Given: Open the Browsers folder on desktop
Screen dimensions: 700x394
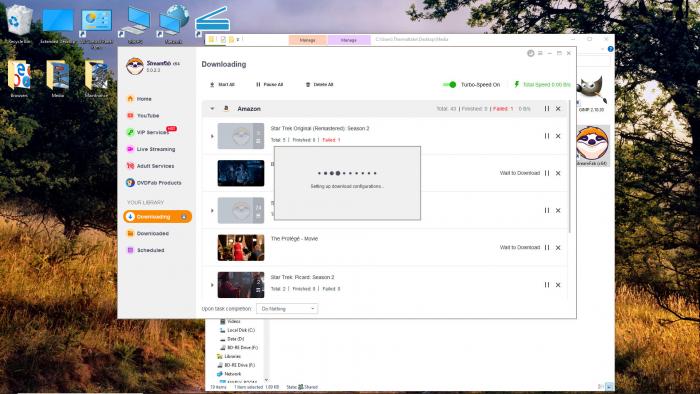Looking at the screenshot, I should [19, 79].
